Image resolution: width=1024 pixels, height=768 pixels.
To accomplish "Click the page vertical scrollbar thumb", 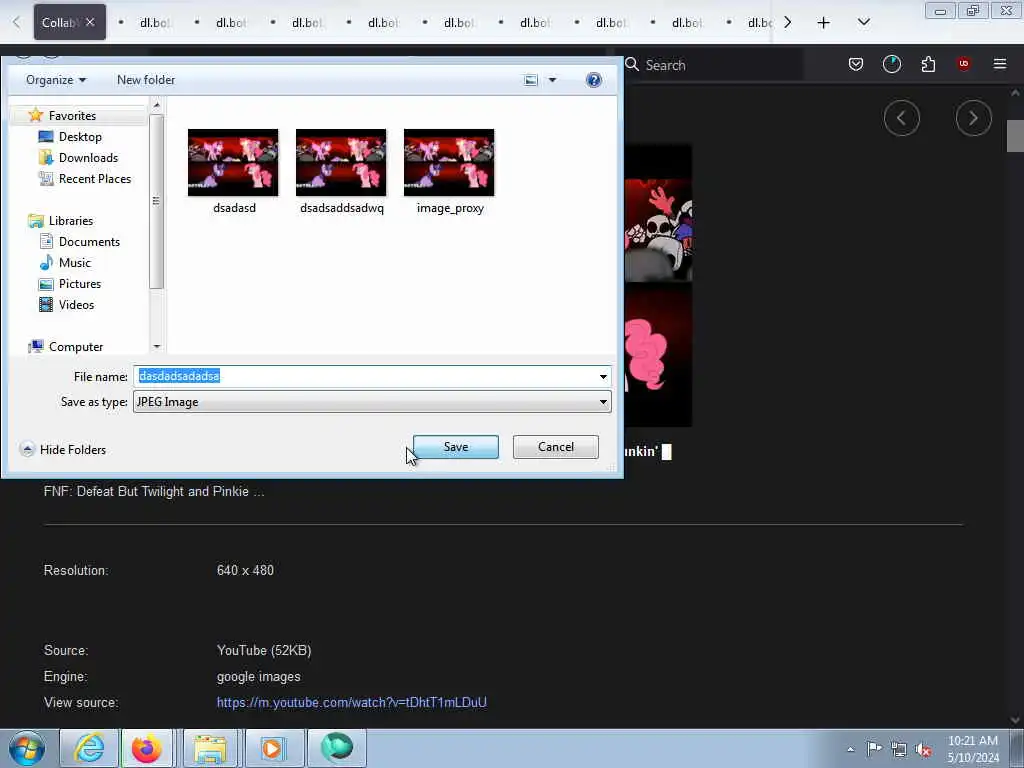I will (x=1015, y=136).
